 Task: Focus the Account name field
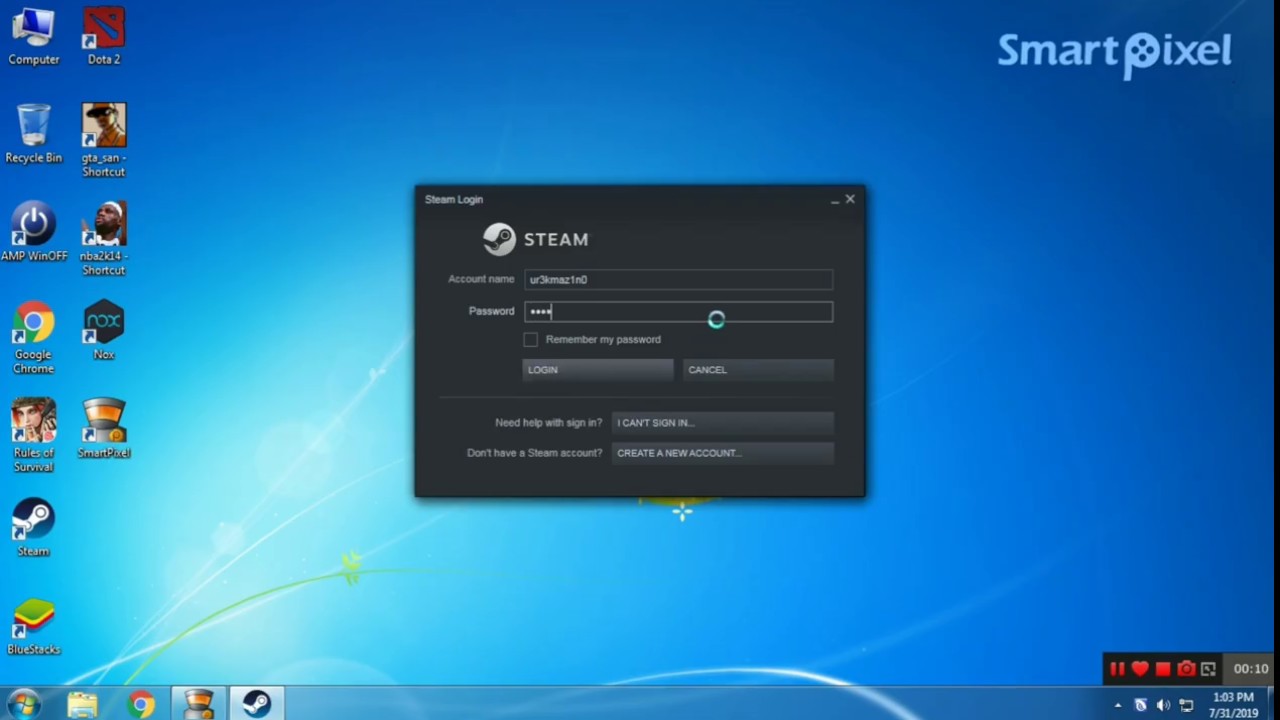678,280
